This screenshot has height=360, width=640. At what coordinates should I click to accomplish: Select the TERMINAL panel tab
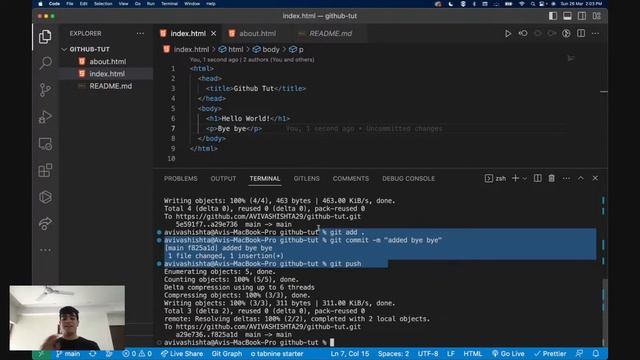pyautogui.click(x=265, y=178)
